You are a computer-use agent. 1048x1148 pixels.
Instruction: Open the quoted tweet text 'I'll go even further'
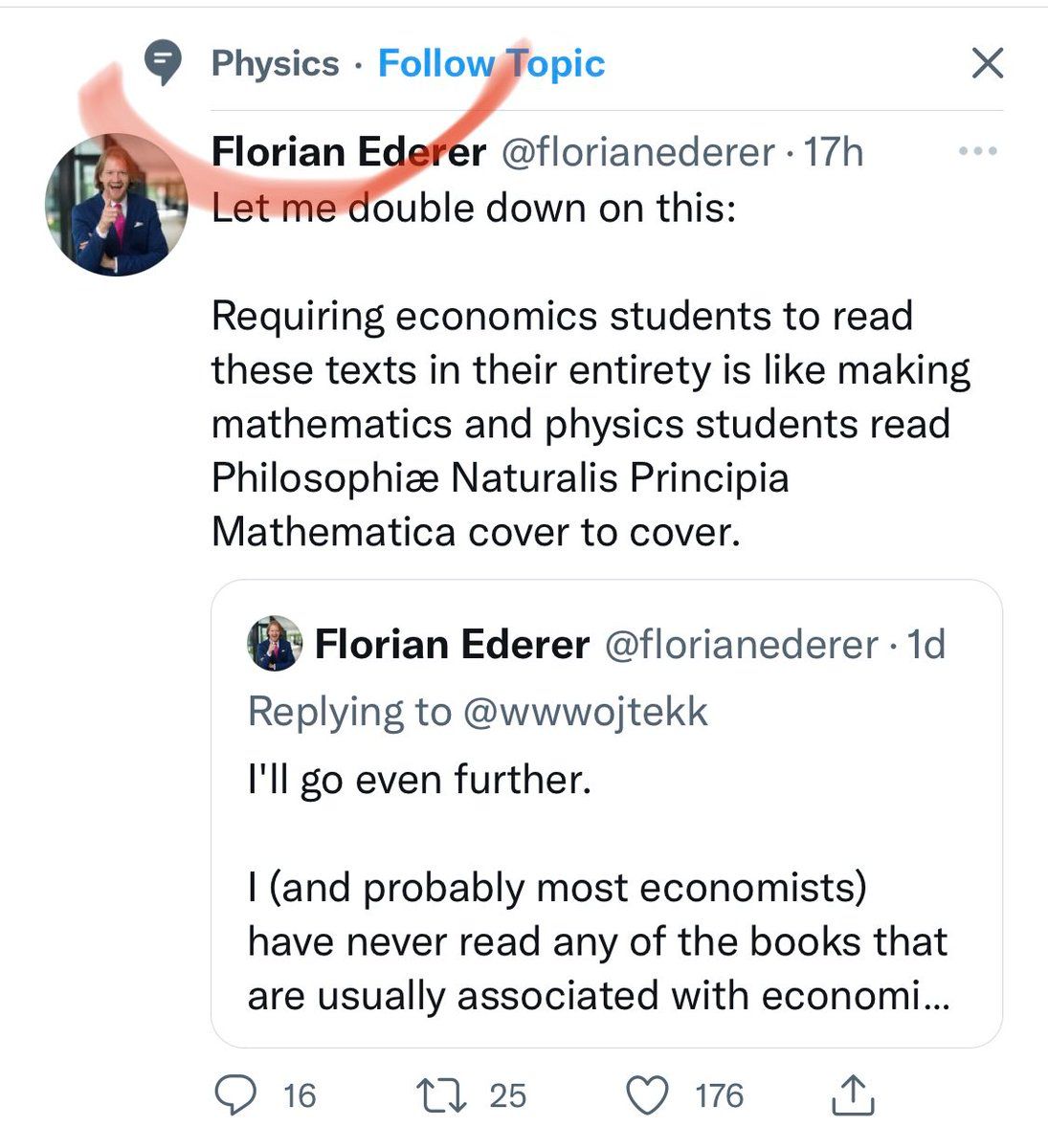point(419,781)
